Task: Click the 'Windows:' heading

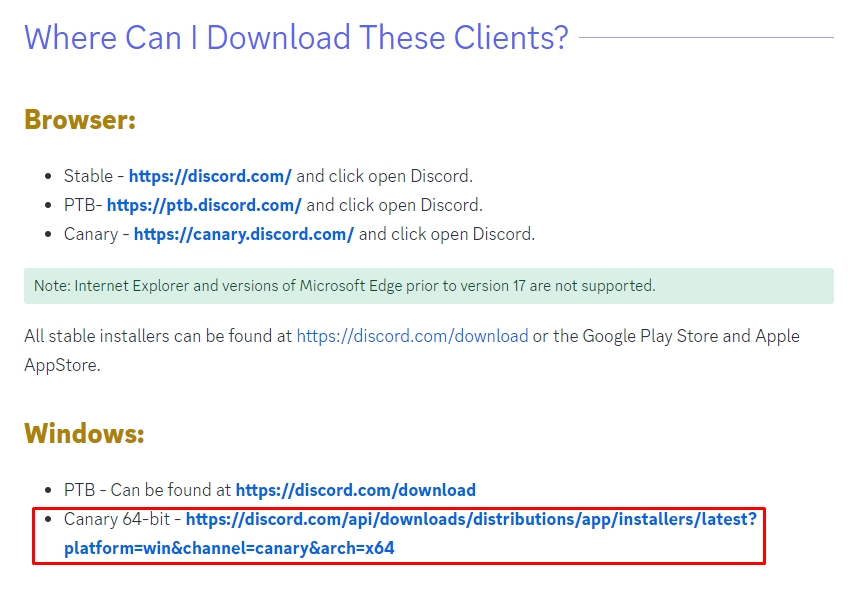Action: pyautogui.click(x=85, y=433)
